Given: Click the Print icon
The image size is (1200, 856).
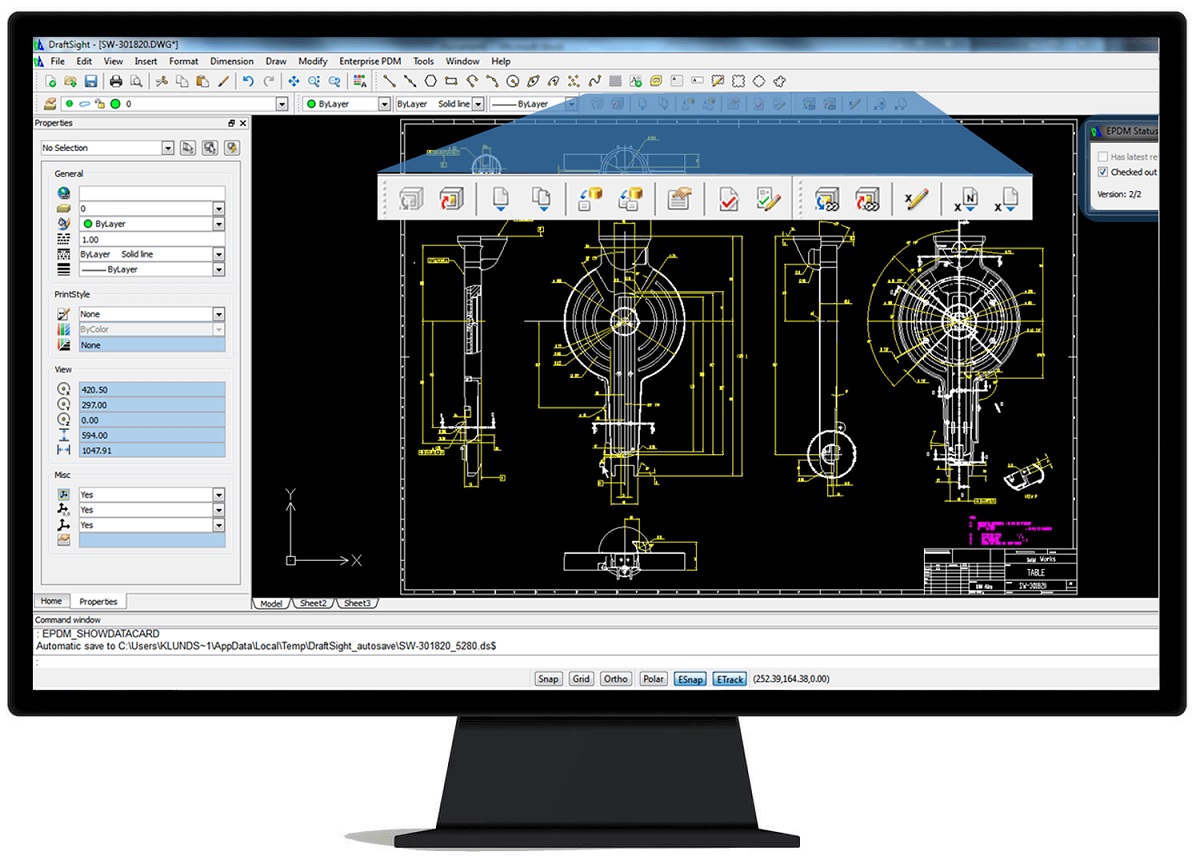Looking at the screenshot, I should point(116,81).
